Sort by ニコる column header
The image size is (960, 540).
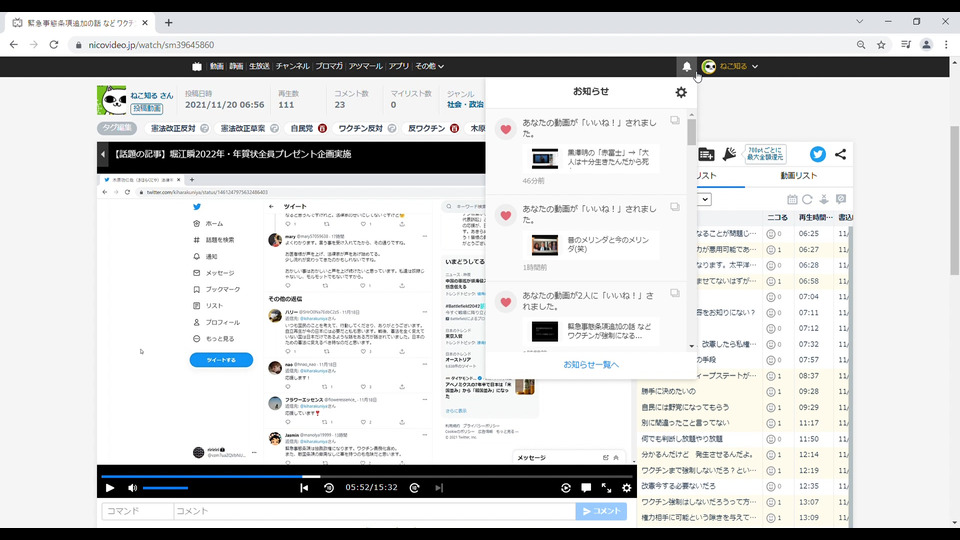(x=778, y=217)
